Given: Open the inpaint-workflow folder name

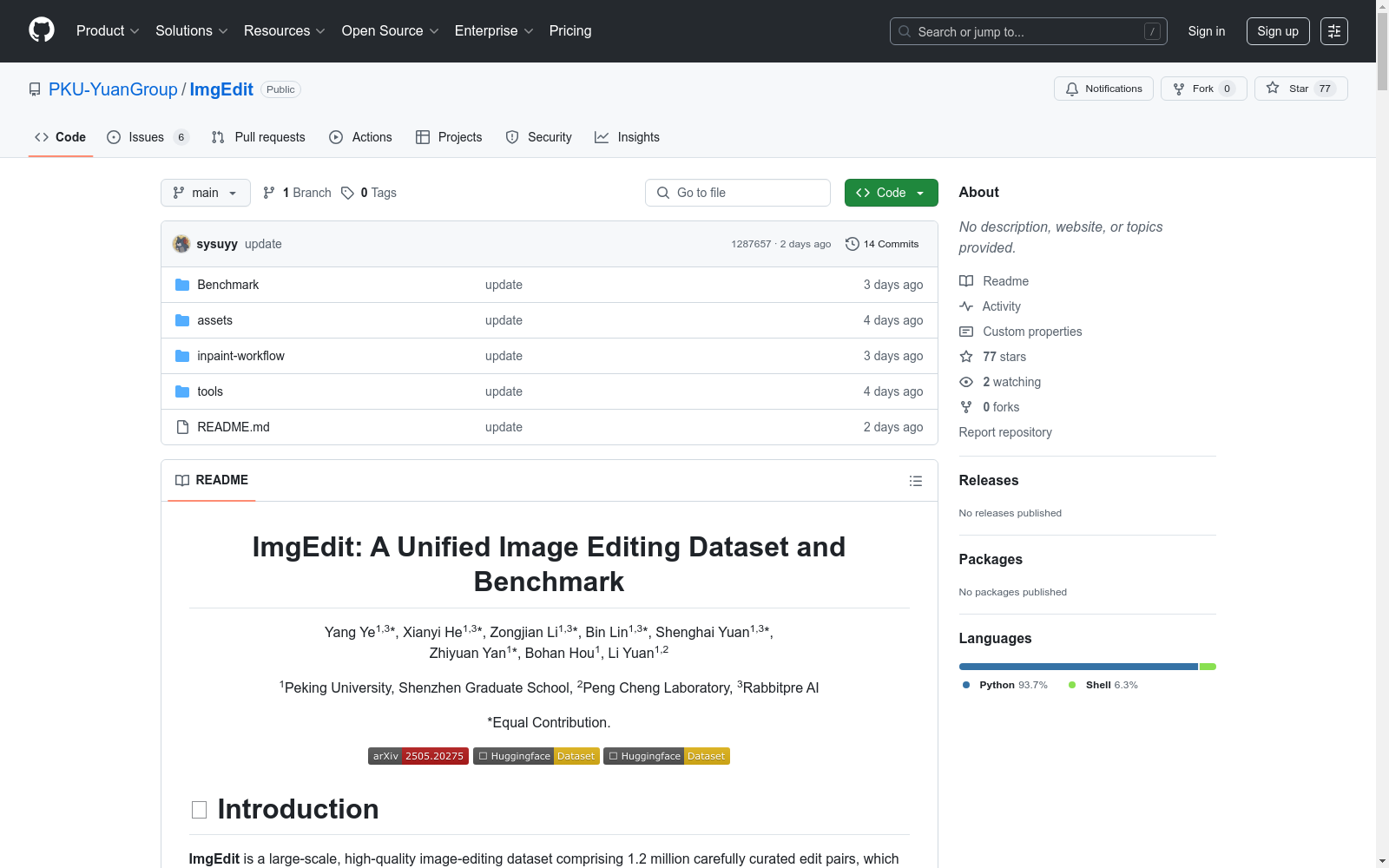Looking at the screenshot, I should coord(240,356).
